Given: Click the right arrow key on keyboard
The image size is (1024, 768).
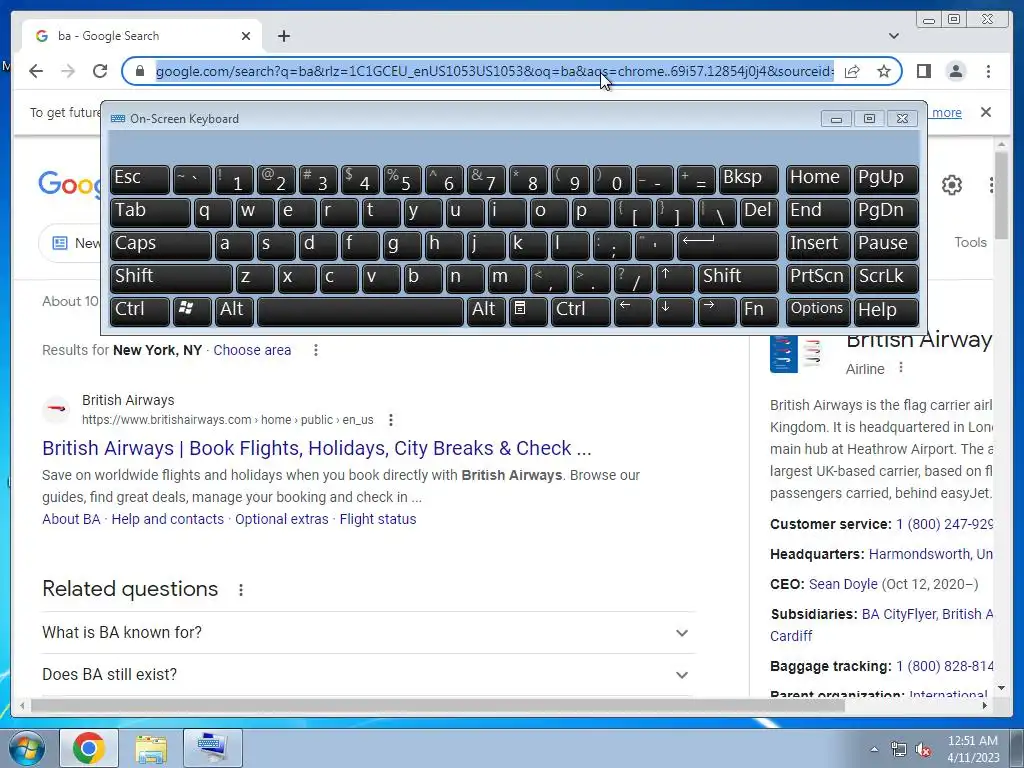Looking at the screenshot, I should click(x=716, y=311).
